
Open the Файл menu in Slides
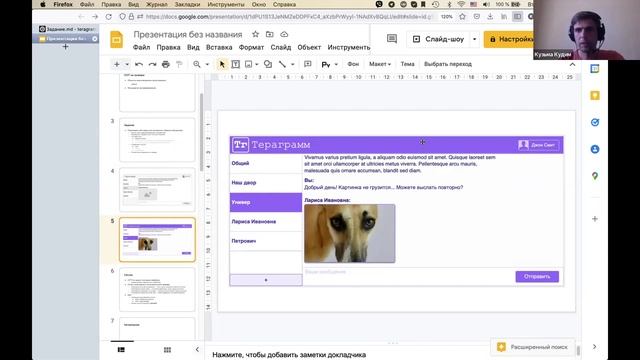click(142, 47)
